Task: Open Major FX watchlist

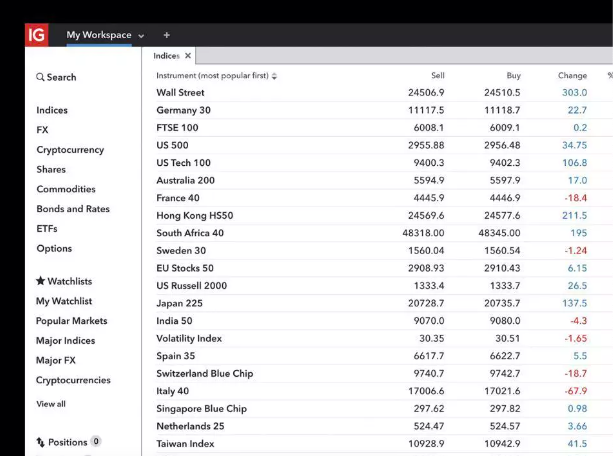Action: point(56,360)
